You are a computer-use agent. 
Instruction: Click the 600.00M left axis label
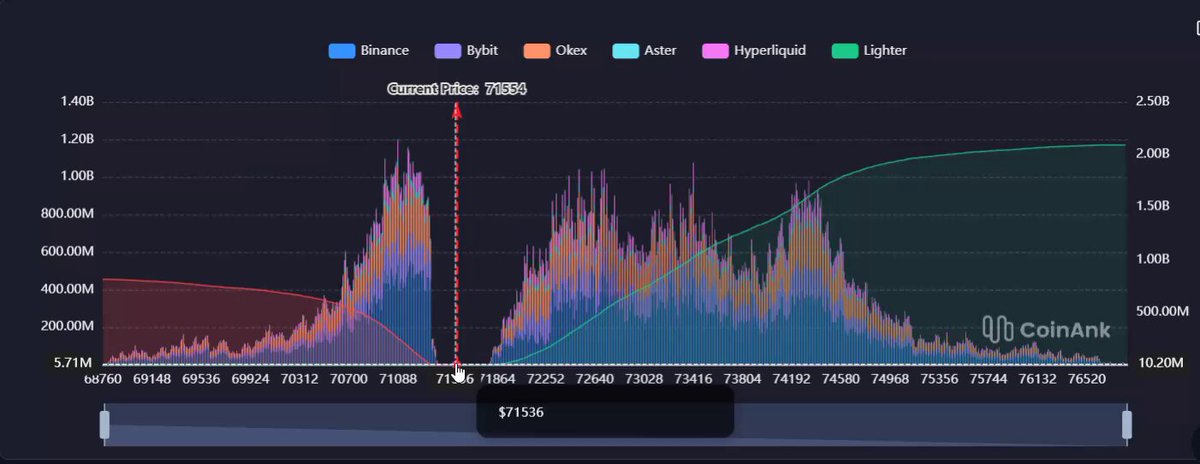[69, 251]
